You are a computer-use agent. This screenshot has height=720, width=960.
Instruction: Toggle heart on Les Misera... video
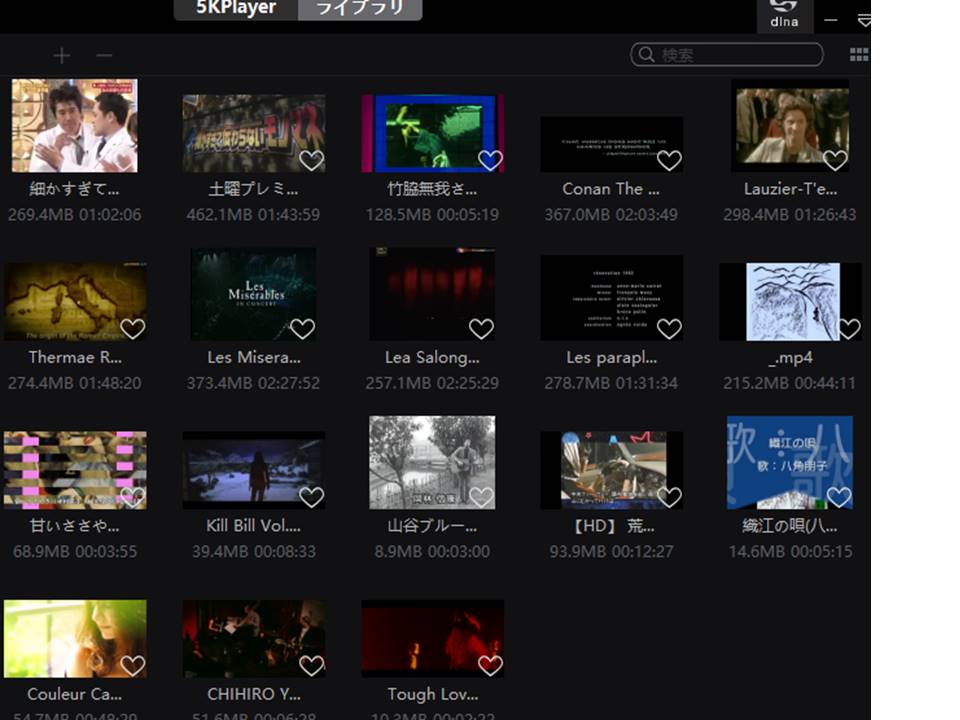(x=302, y=329)
